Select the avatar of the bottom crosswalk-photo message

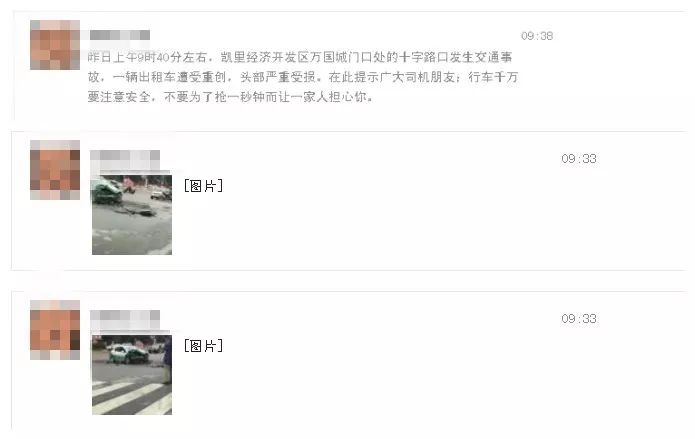[55, 330]
